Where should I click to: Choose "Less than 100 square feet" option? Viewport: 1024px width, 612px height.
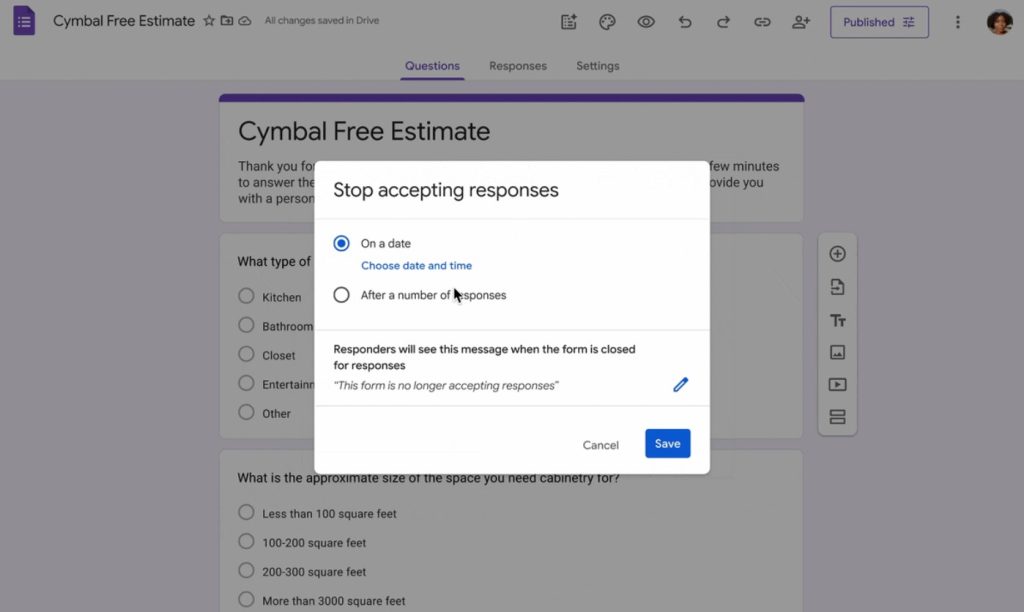(x=246, y=513)
